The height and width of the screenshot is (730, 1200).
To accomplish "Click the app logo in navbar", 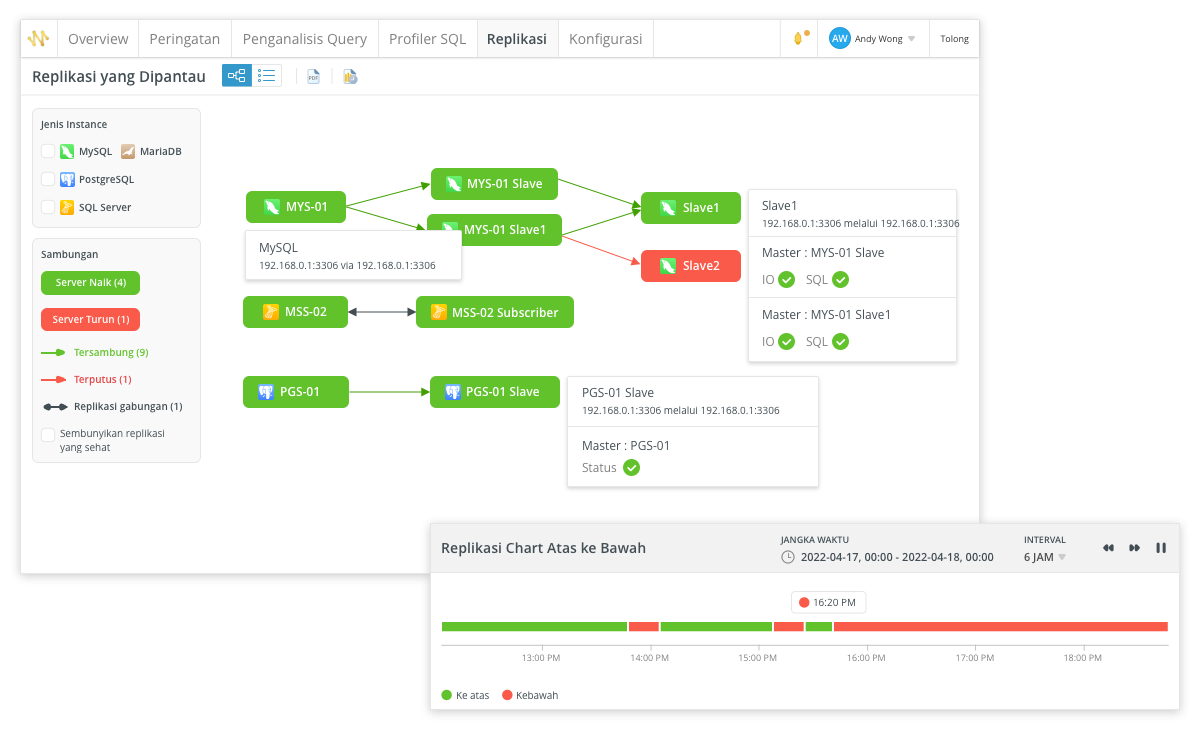I will 38,39.
